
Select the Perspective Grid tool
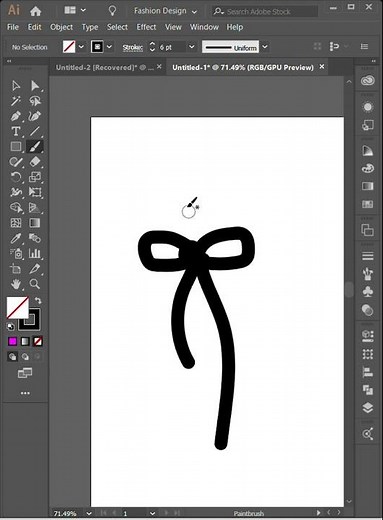(x=35, y=208)
